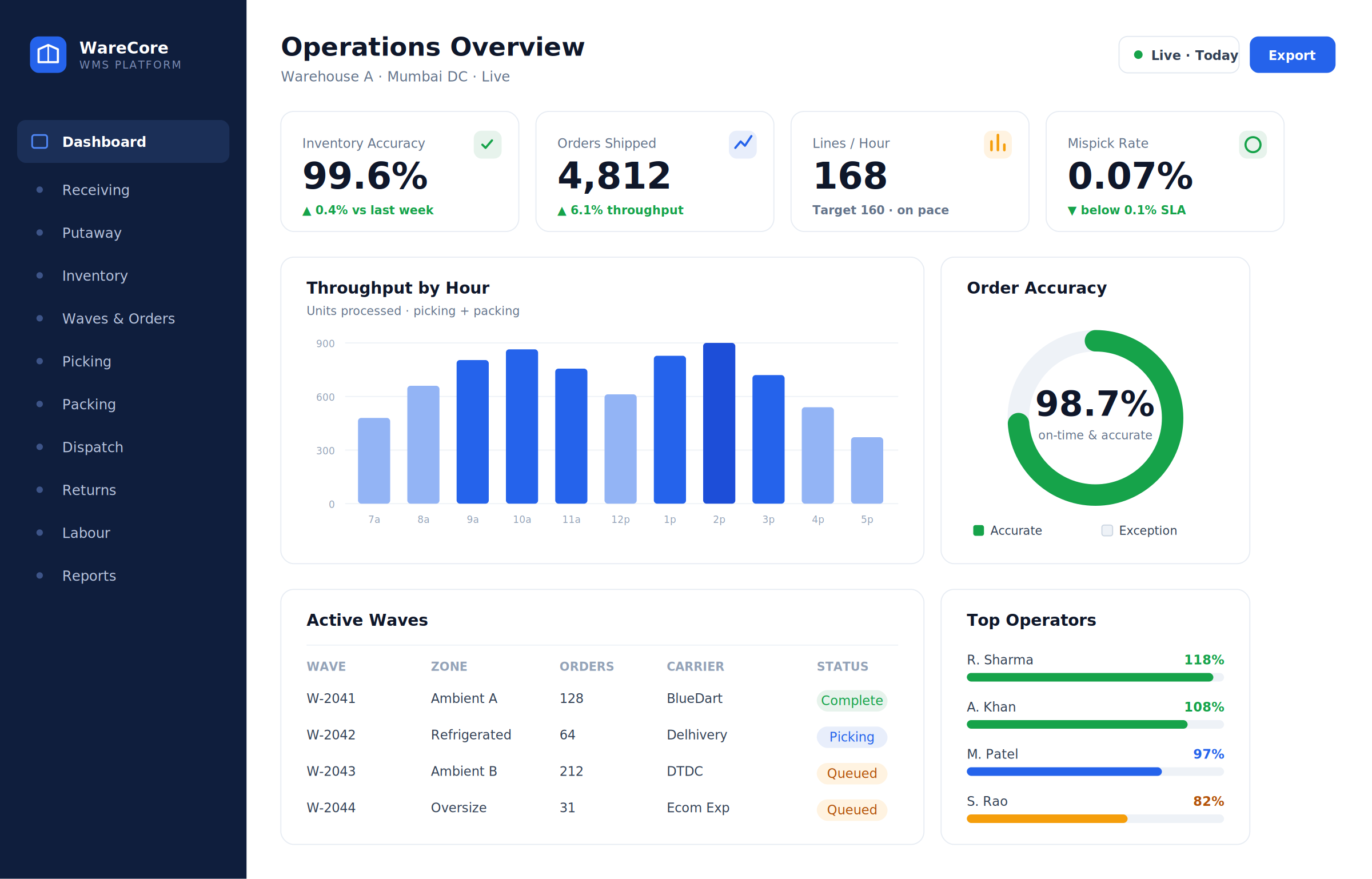Click the 98.7% value in donut chart
Screen dimensions: 1372x879
(x=1095, y=404)
